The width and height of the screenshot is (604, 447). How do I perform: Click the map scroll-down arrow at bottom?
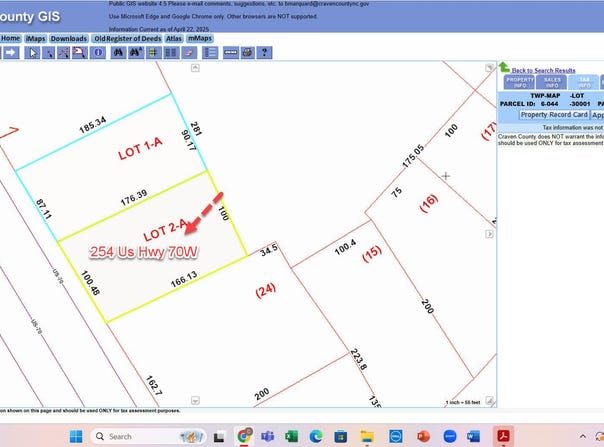pos(194,401)
